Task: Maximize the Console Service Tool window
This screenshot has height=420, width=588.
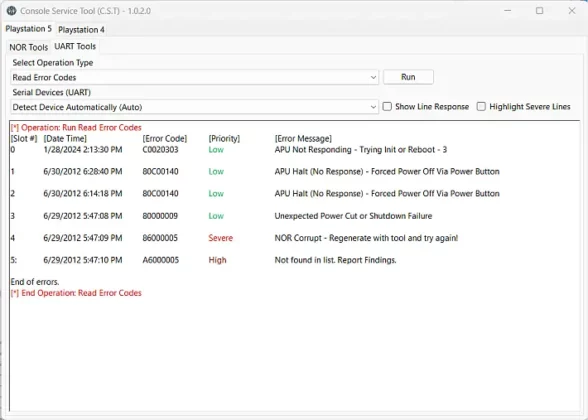Action: click(539, 10)
